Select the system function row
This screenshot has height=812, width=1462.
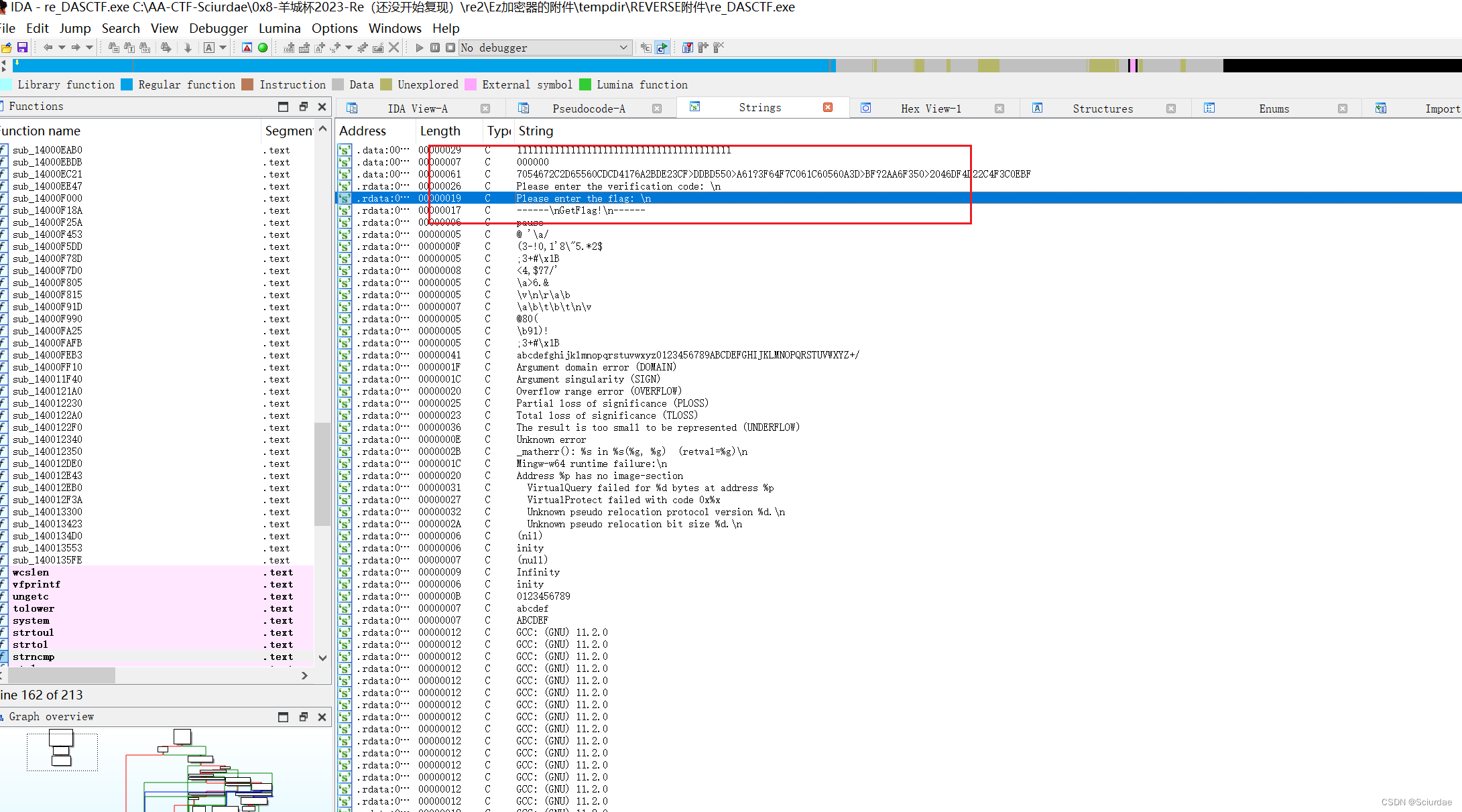(x=157, y=620)
